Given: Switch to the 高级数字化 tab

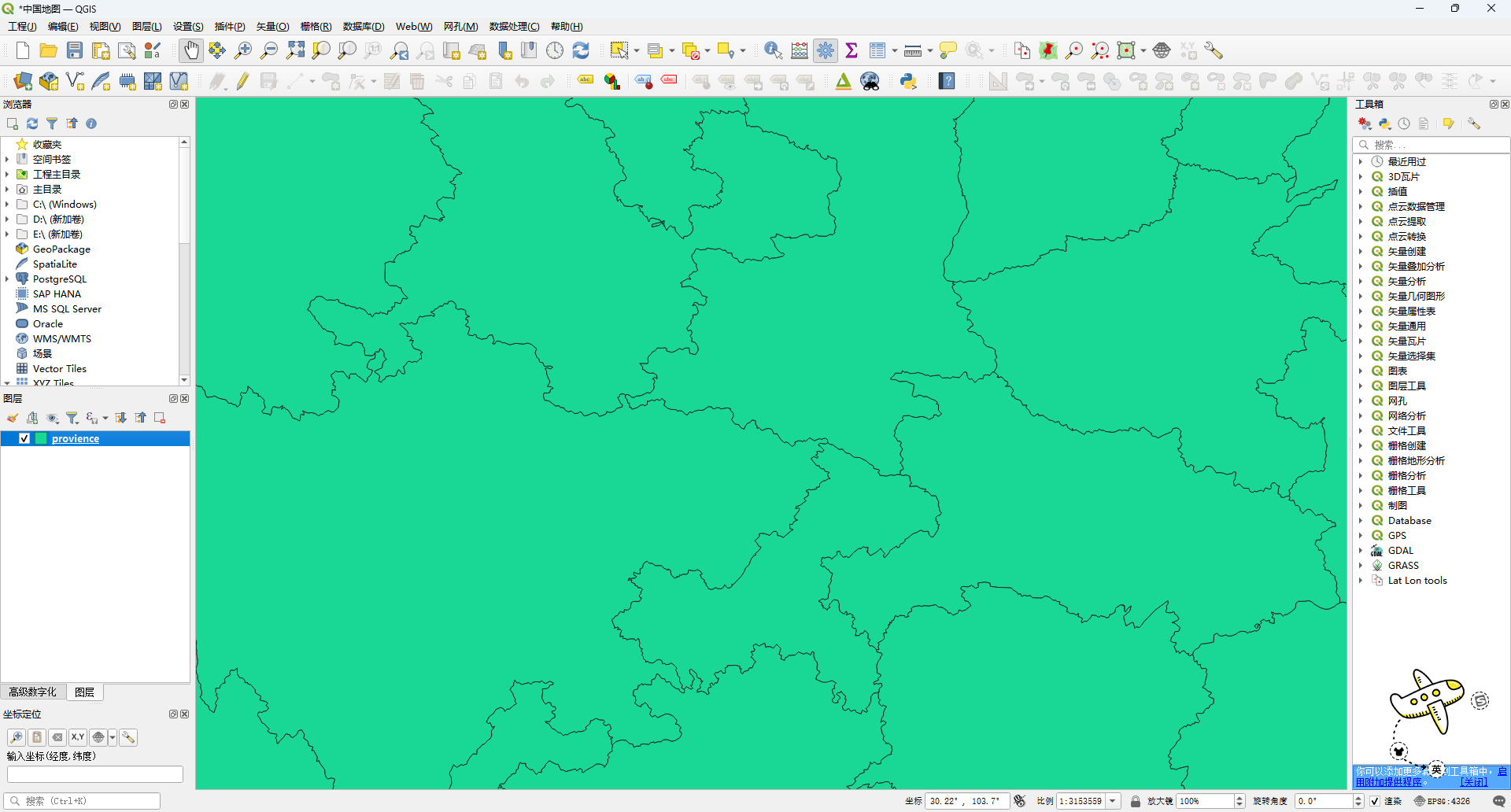Looking at the screenshot, I should (32, 692).
